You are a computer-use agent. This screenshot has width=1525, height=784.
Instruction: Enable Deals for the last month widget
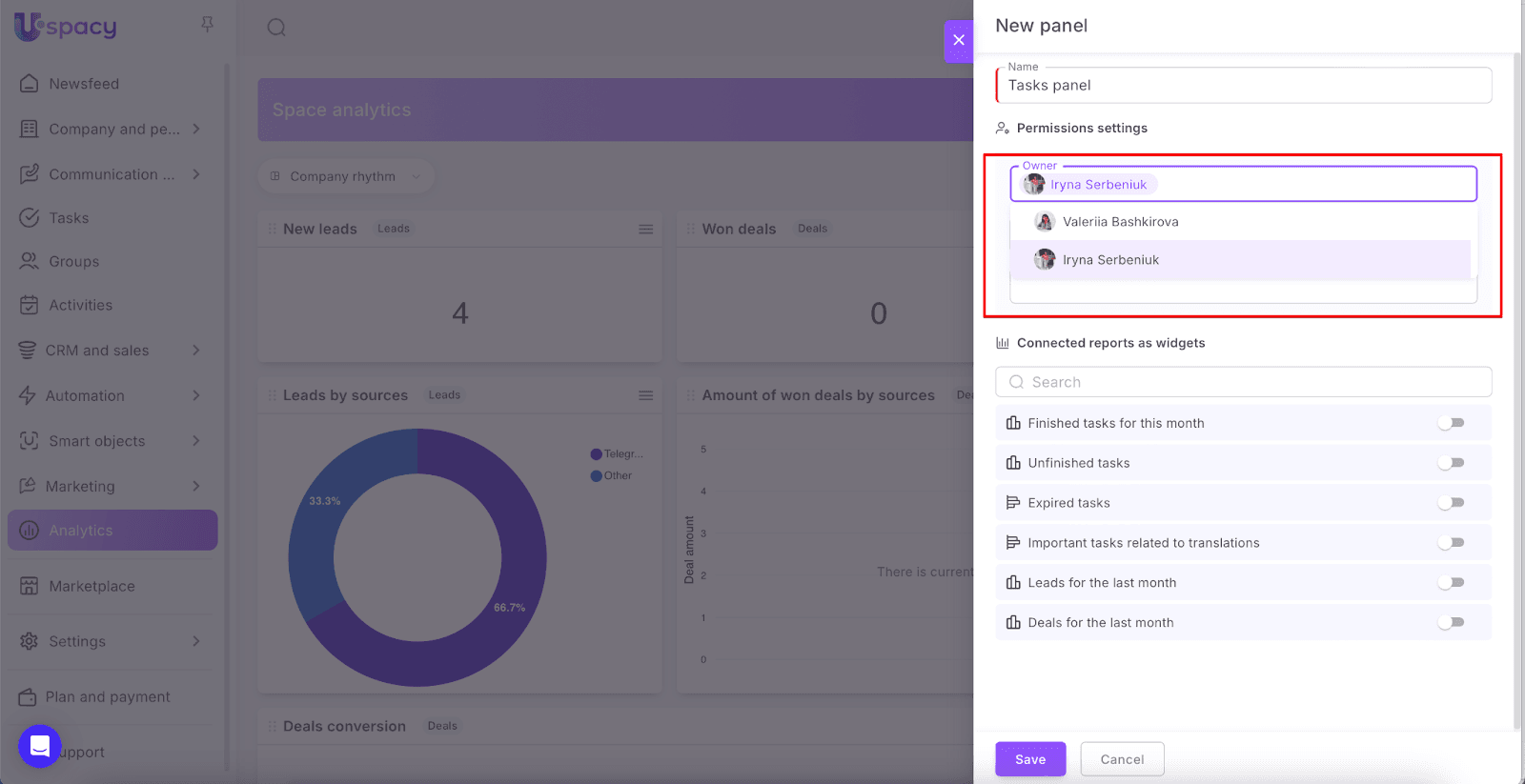(1451, 623)
